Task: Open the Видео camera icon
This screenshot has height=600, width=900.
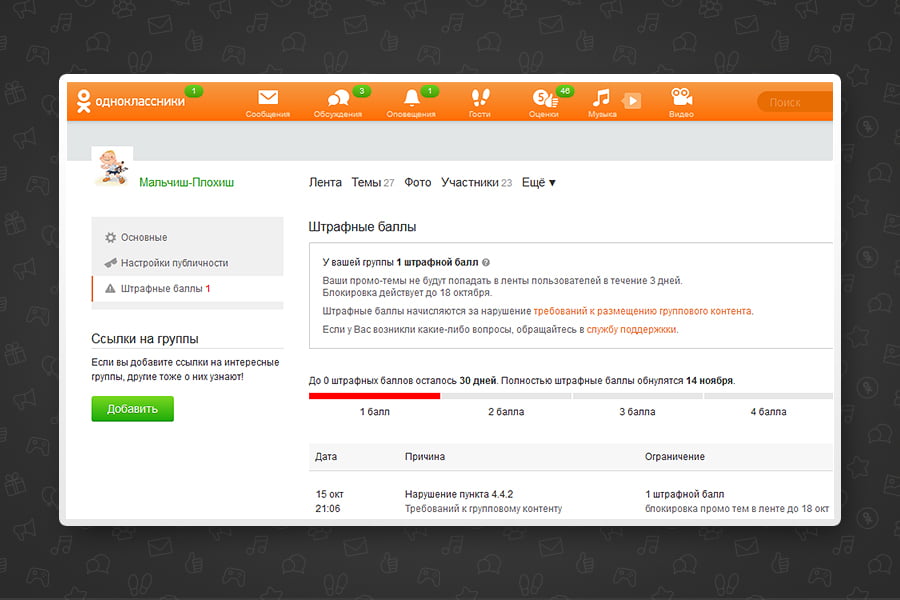Action: (x=681, y=97)
